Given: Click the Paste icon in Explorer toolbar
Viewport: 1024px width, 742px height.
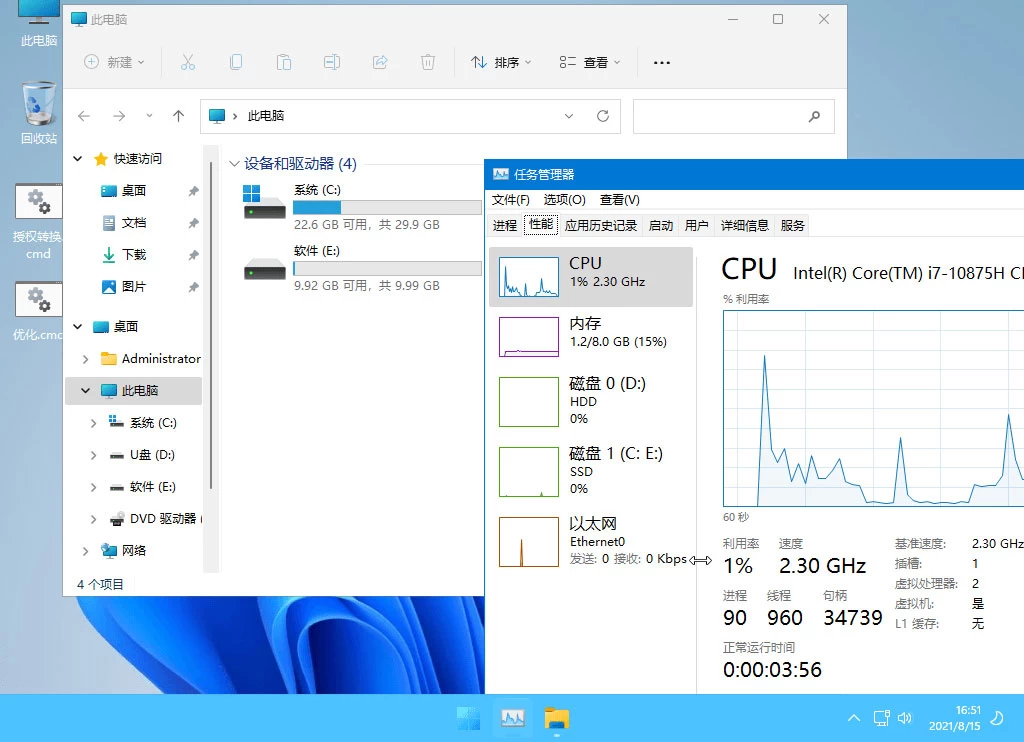Looking at the screenshot, I should (284, 62).
